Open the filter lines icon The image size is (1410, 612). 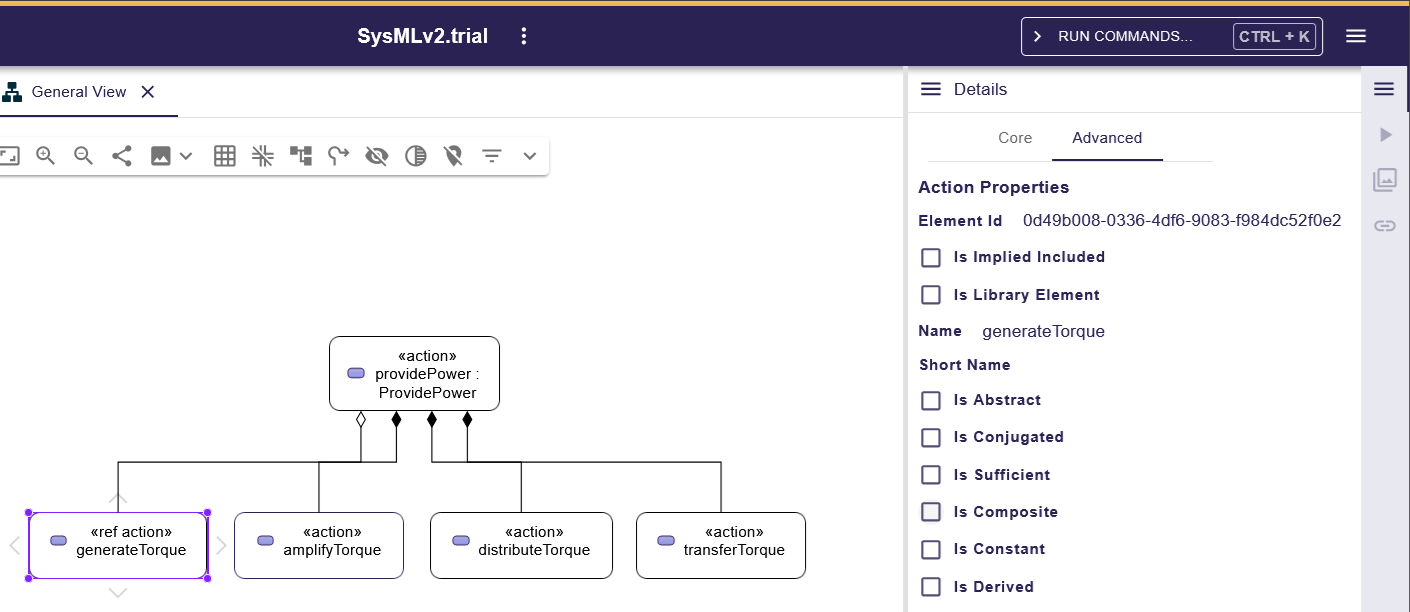[x=491, y=156]
